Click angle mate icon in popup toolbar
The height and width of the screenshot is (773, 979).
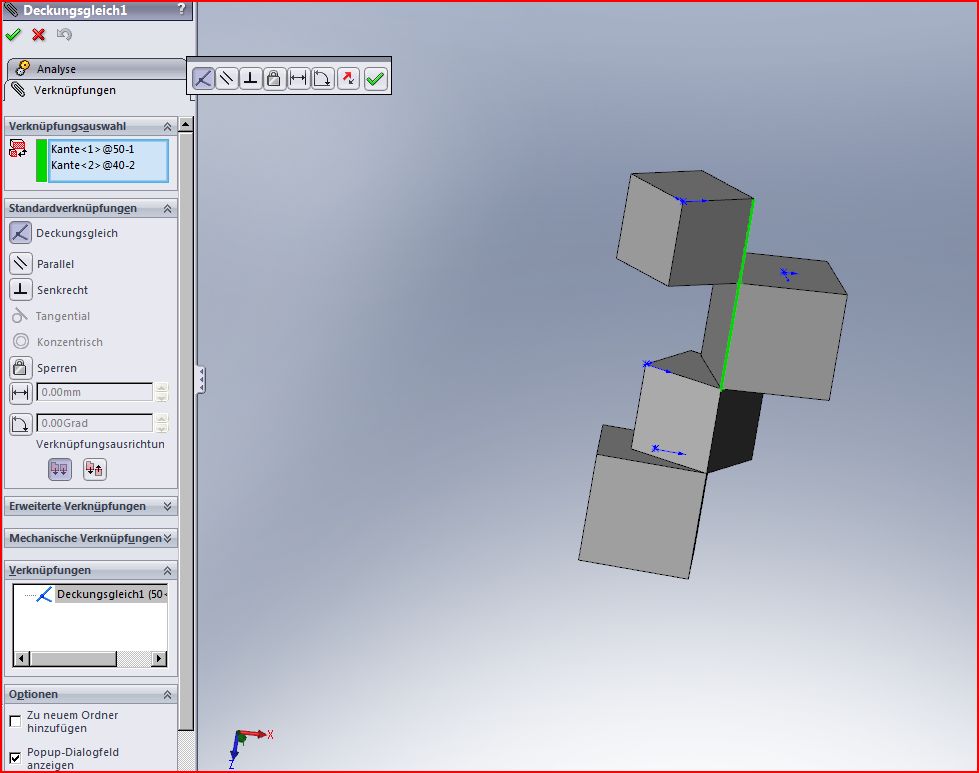(323, 79)
